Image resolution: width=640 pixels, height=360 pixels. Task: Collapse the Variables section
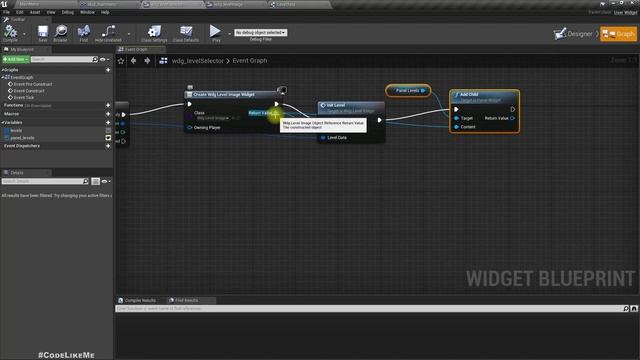click(x=3, y=122)
